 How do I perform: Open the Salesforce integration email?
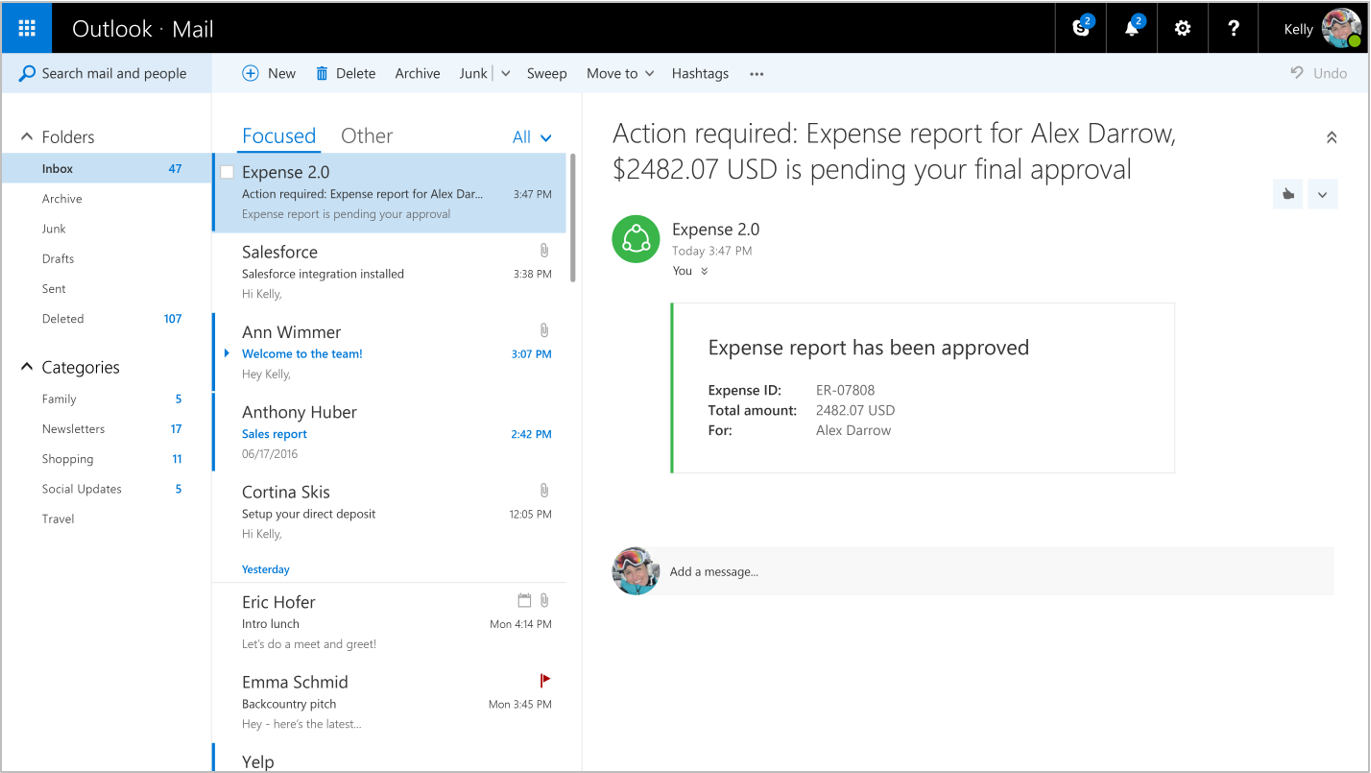pyautogui.click(x=390, y=272)
